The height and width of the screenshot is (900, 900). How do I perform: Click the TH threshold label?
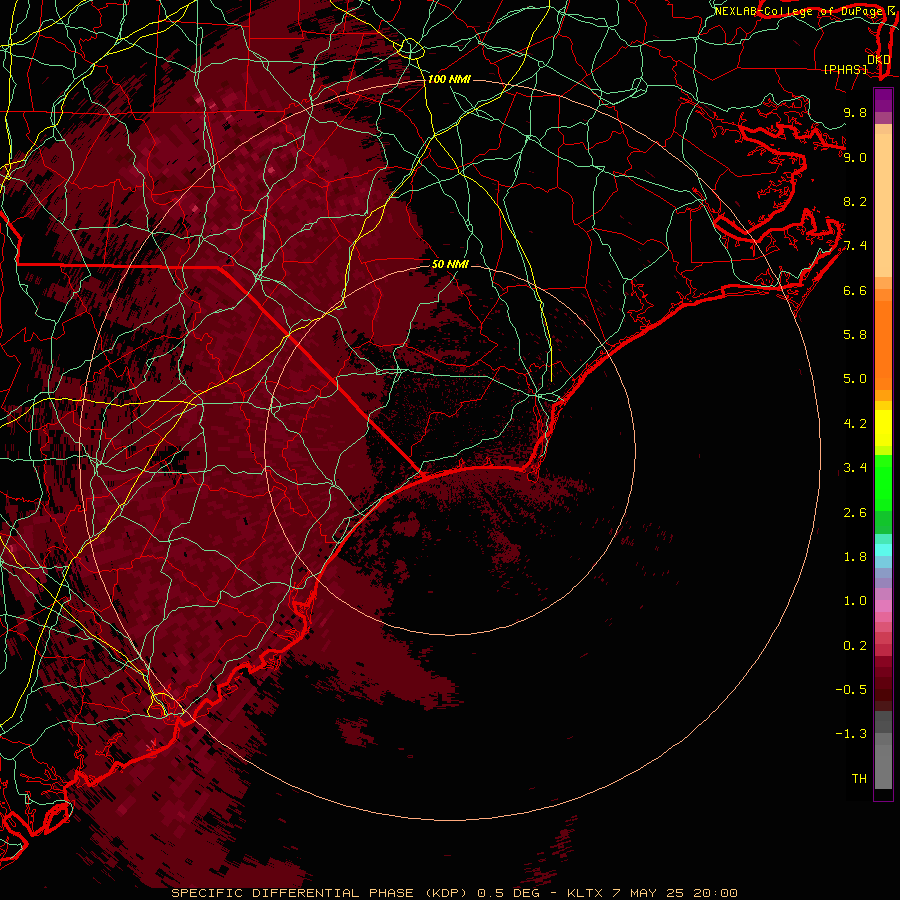tap(859, 779)
